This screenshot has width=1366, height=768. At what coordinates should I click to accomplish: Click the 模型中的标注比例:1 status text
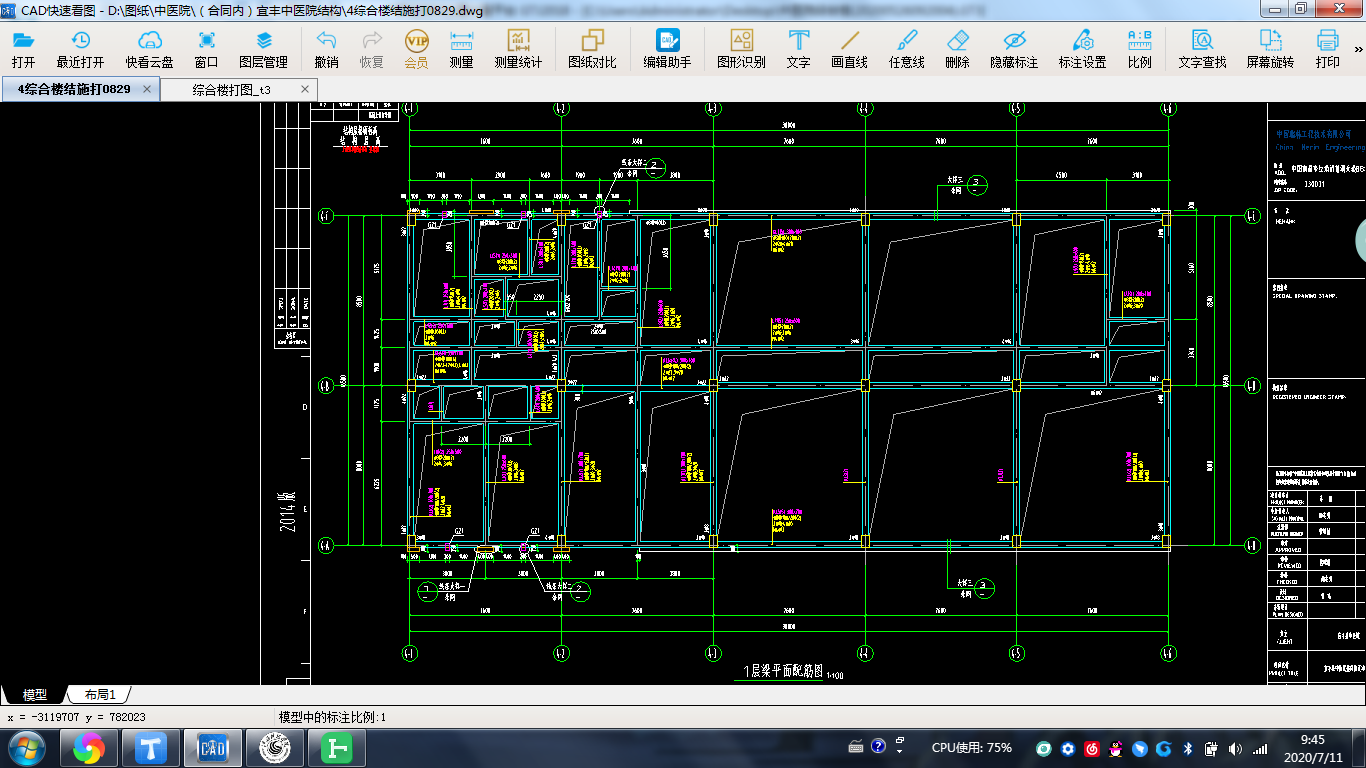point(332,717)
